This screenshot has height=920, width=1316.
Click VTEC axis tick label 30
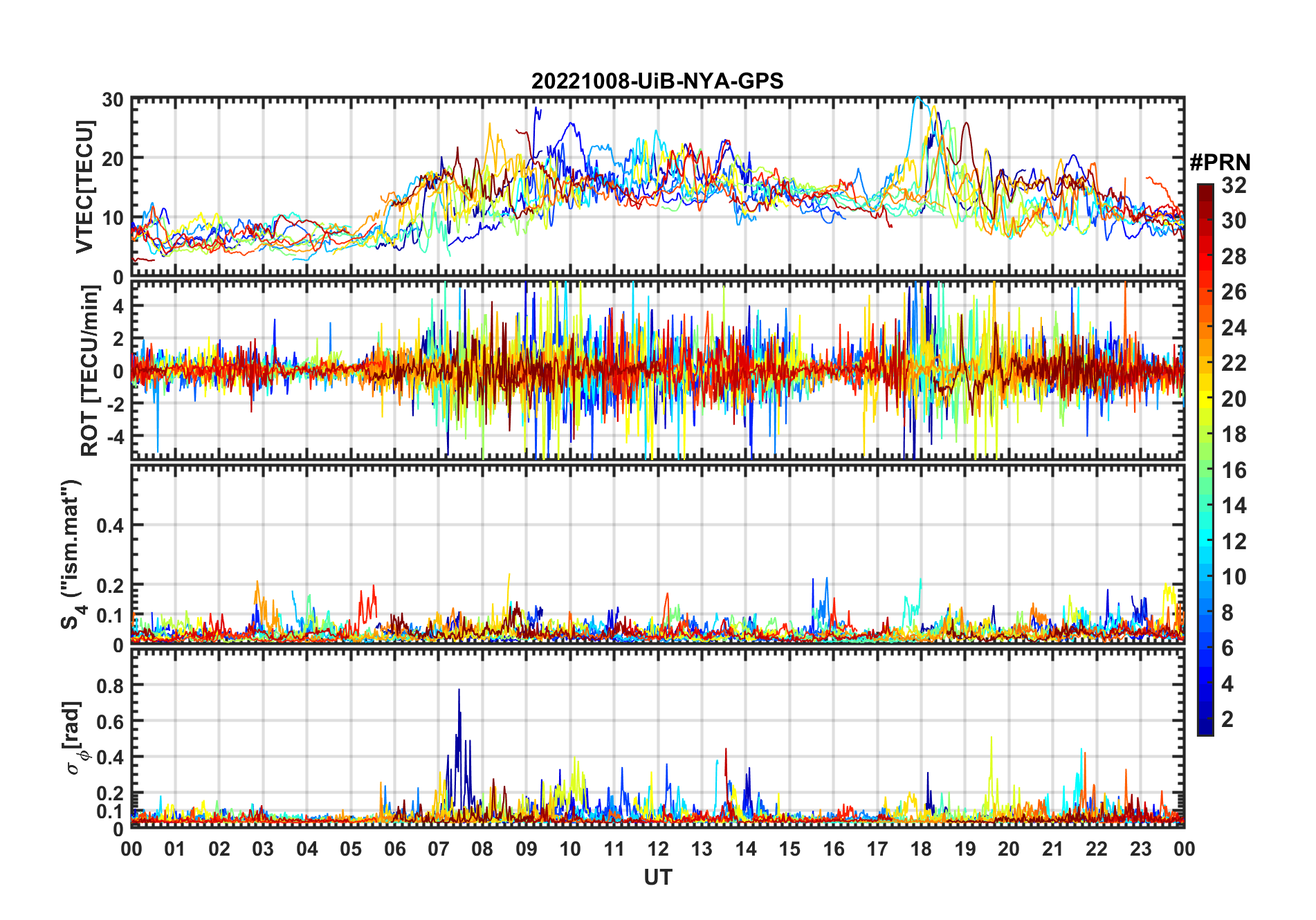[113, 100]
